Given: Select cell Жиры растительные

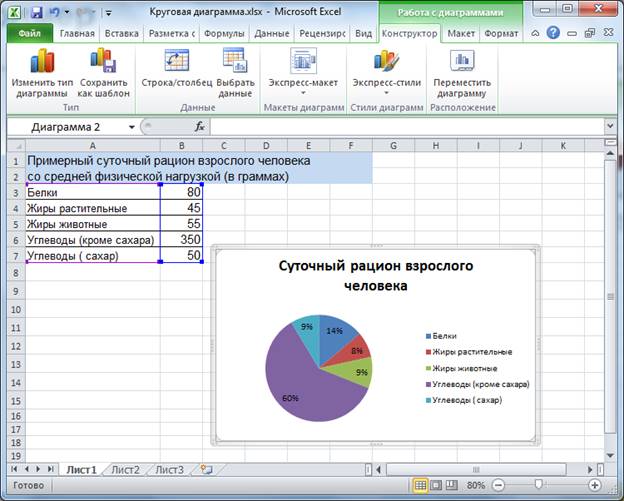Looking at the screenshot, I should 93,208.
